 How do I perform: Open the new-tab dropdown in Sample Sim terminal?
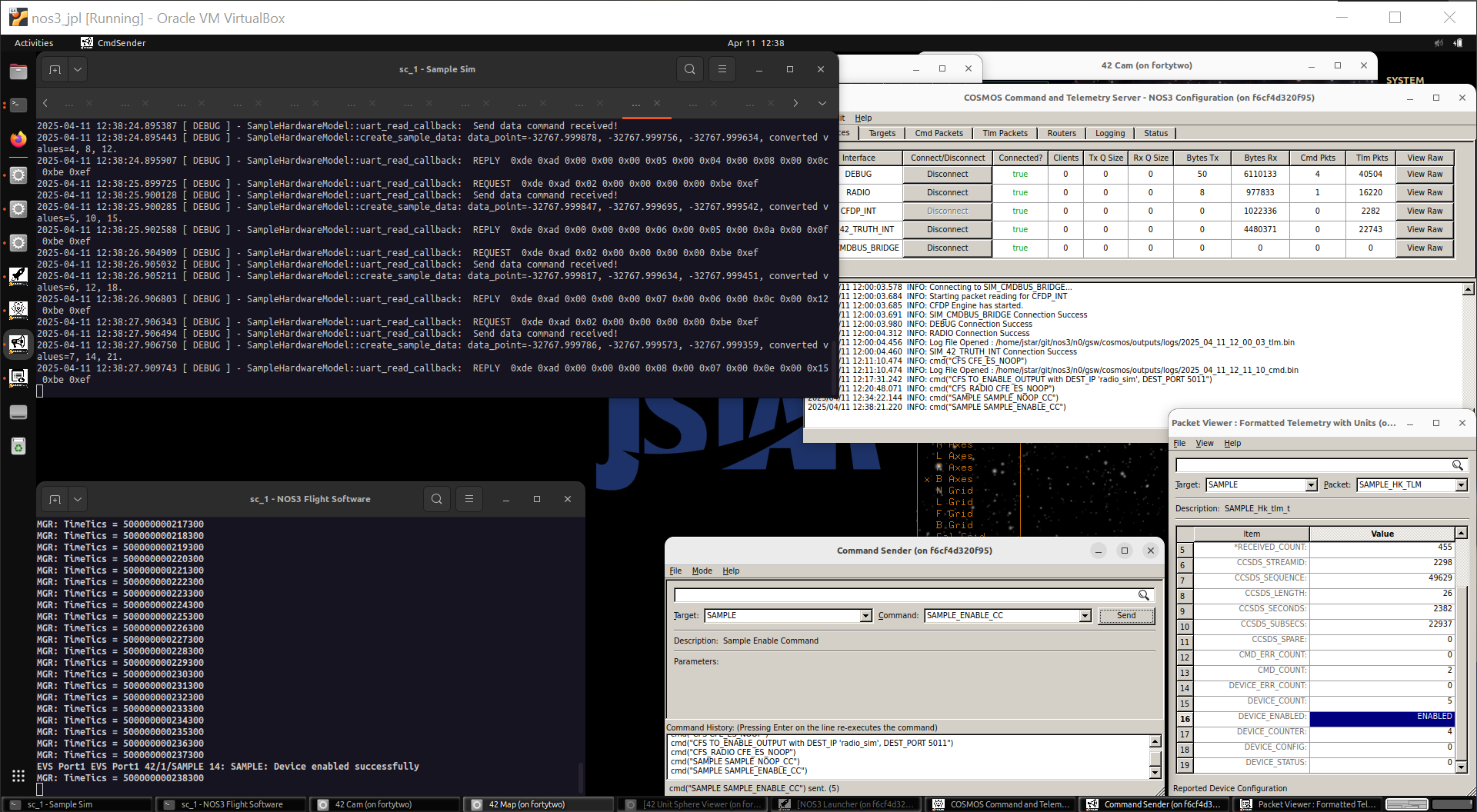click(78, 69)
